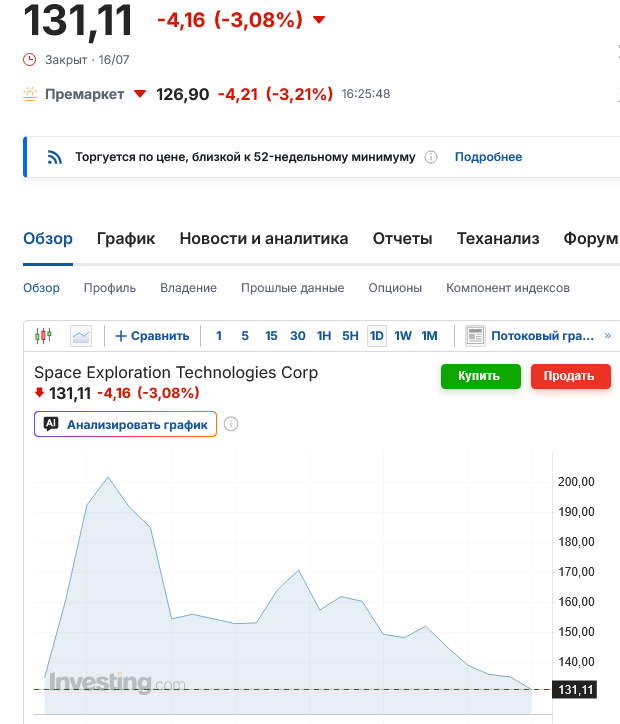Select the area chart type icon

click(81, 336)
